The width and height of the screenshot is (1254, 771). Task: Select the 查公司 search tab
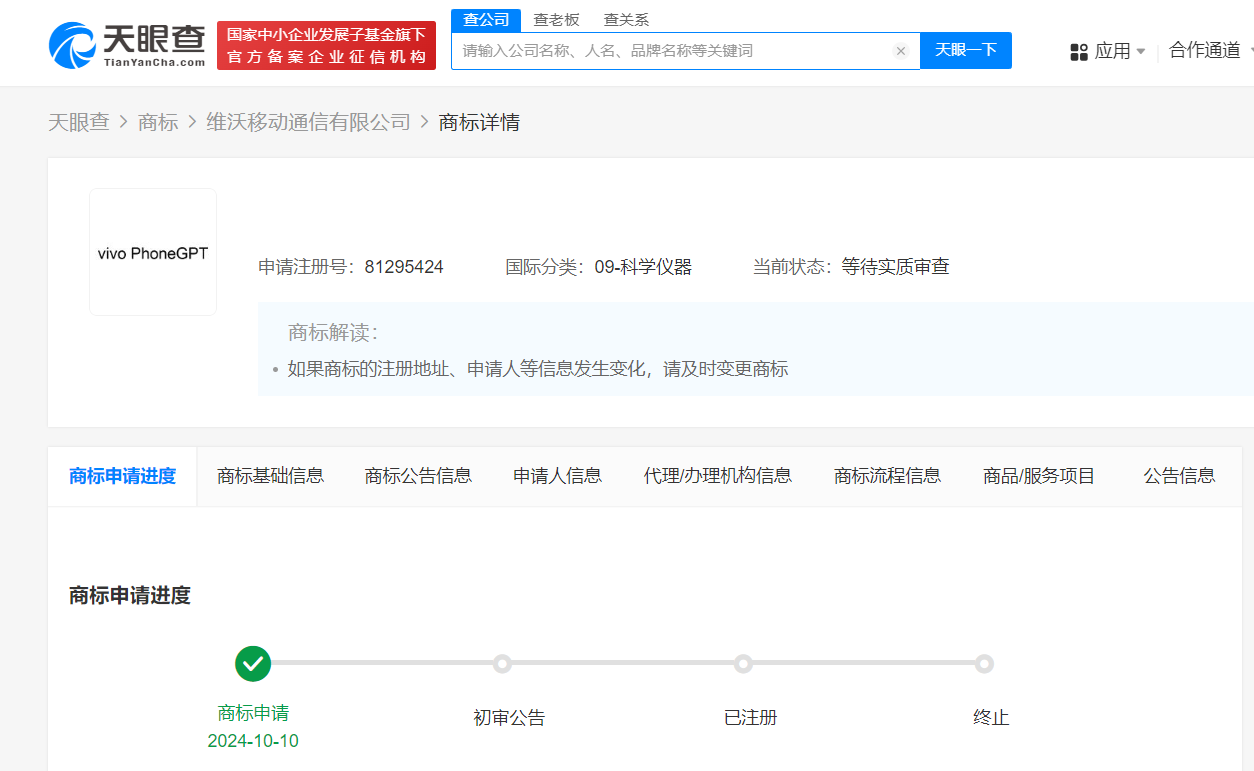pos(486,20)
